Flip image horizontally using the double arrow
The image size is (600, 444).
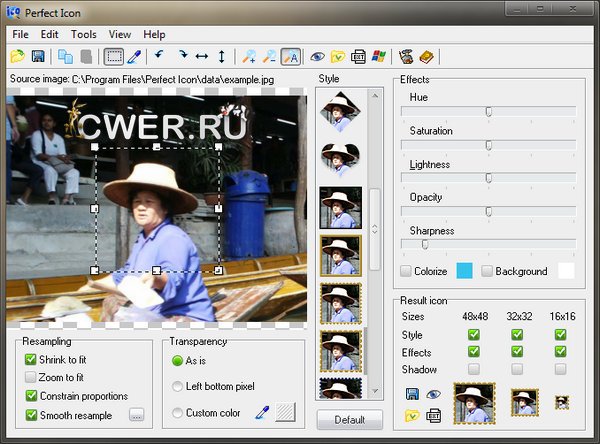tap(202, 56)
